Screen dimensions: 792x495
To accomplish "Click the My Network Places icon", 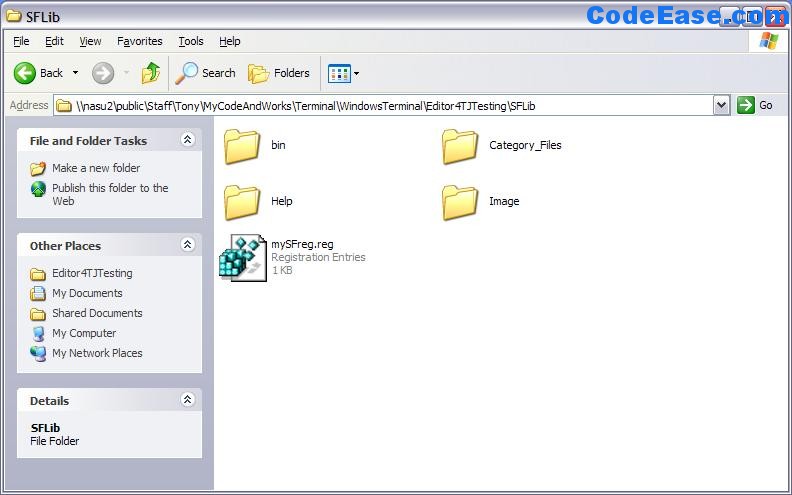I will tap(38, 354).
